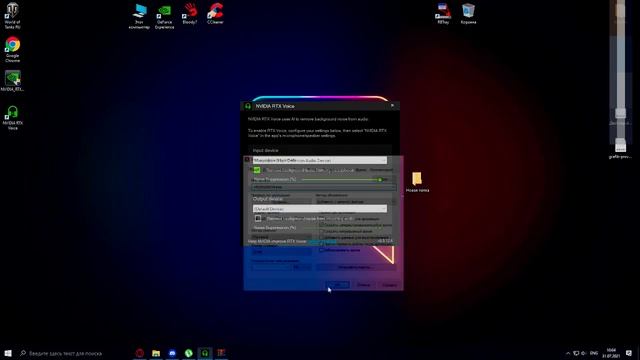Viewport: 640px width, 360px height.
Task: Click headphone icon in RTX Voice title bar
Action: pyautogui.click(x=248, y=106)
